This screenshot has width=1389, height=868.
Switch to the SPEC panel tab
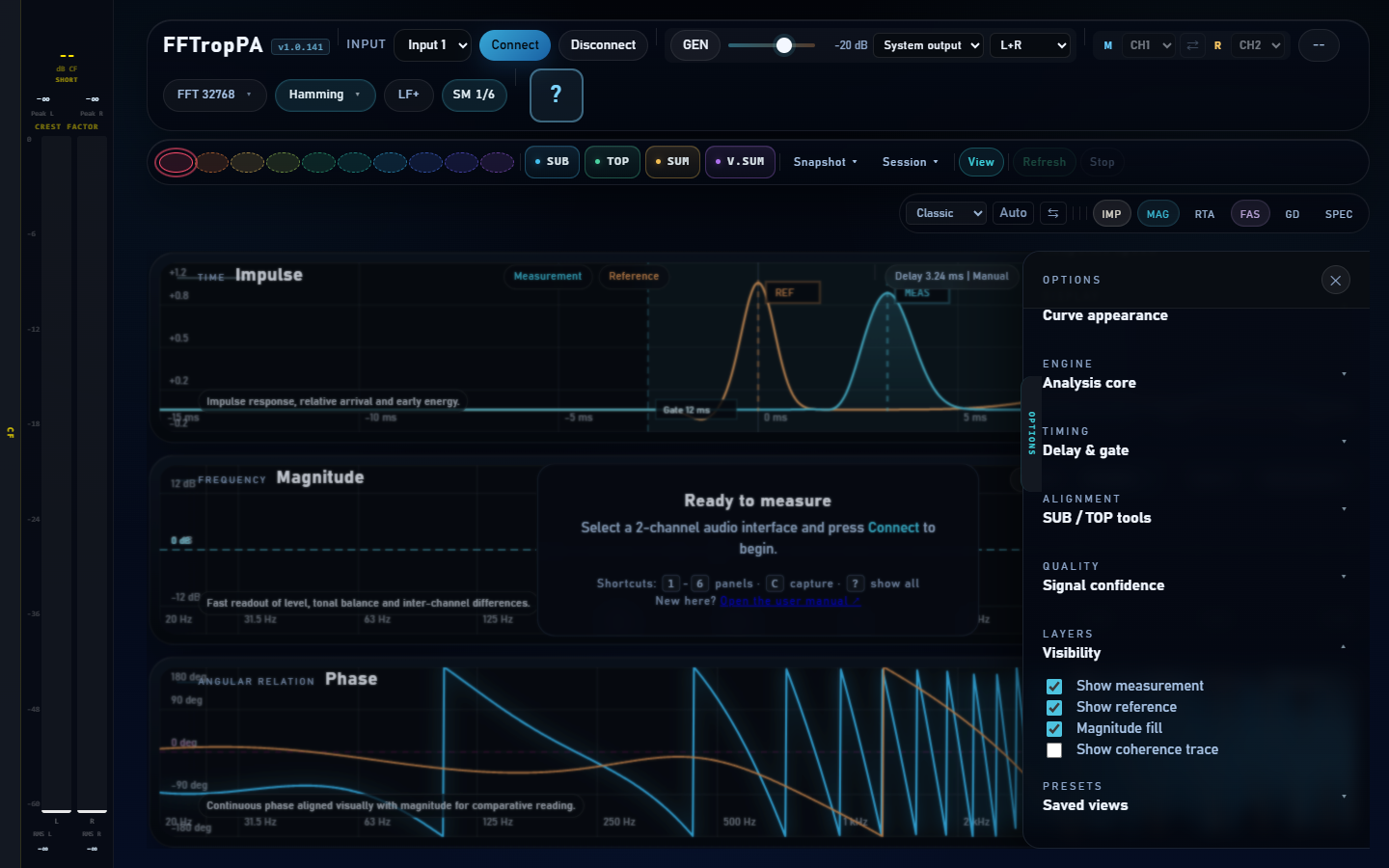coord(1339,214)
